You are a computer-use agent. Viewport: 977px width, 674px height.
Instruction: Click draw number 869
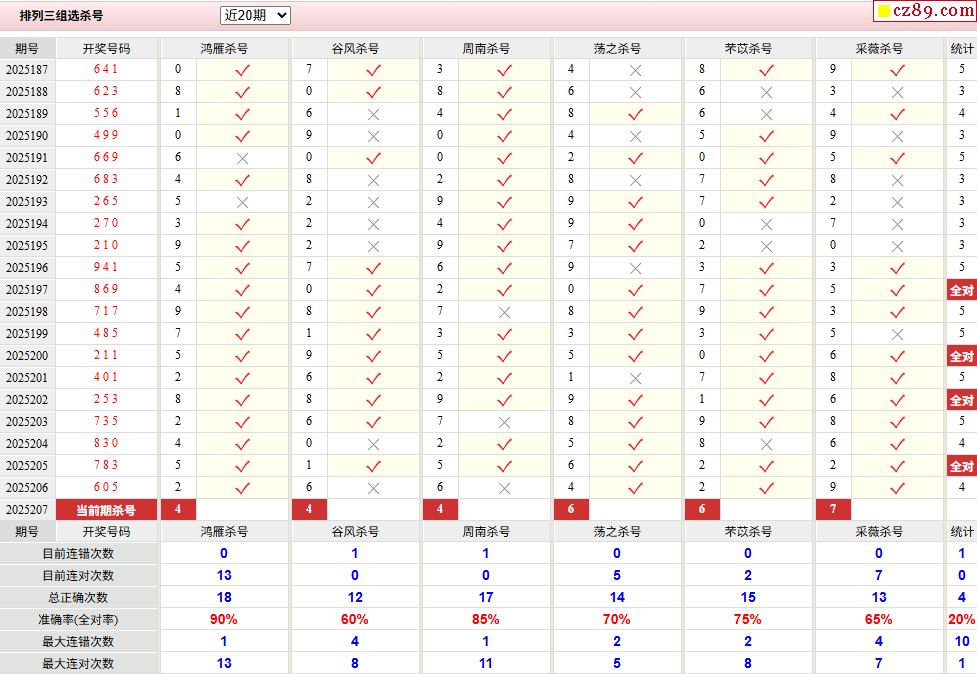tap(106, 289)
